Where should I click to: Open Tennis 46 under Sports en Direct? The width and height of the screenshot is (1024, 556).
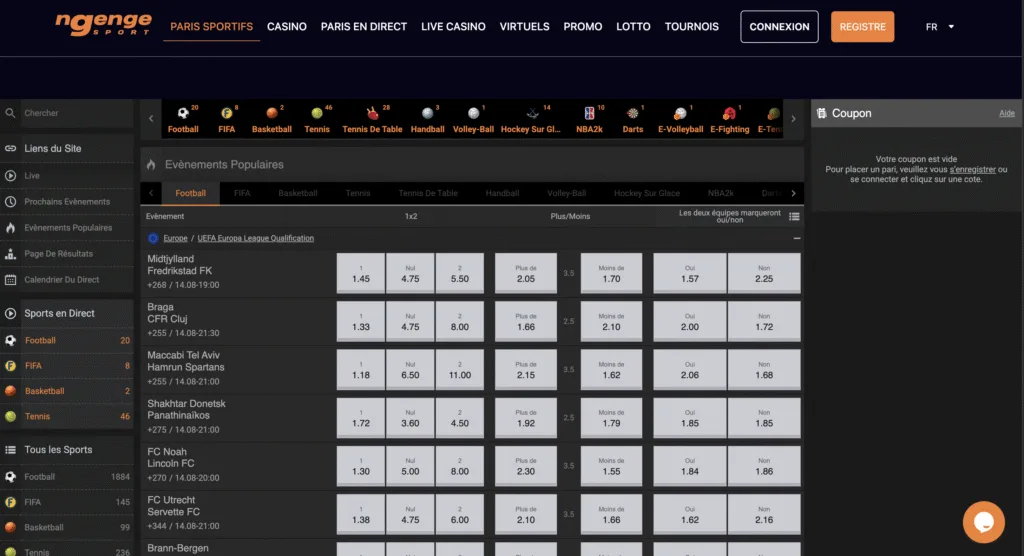click(x=67, y=416)
